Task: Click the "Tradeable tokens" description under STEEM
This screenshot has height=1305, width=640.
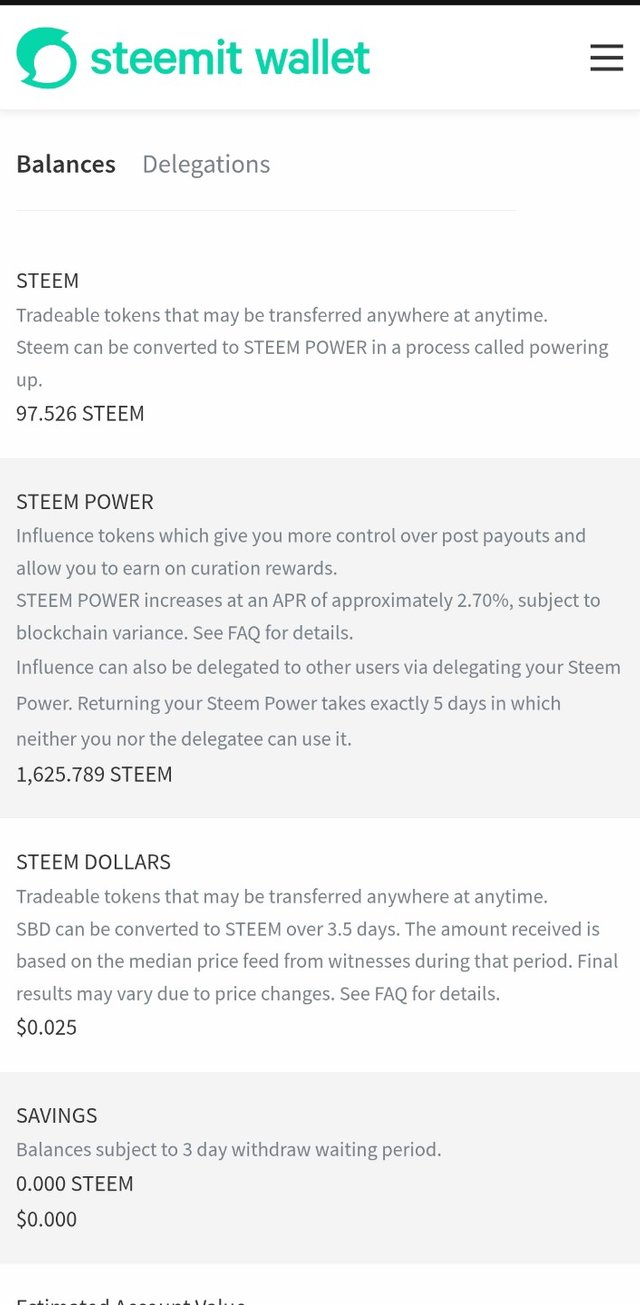Action: point(282,315)
